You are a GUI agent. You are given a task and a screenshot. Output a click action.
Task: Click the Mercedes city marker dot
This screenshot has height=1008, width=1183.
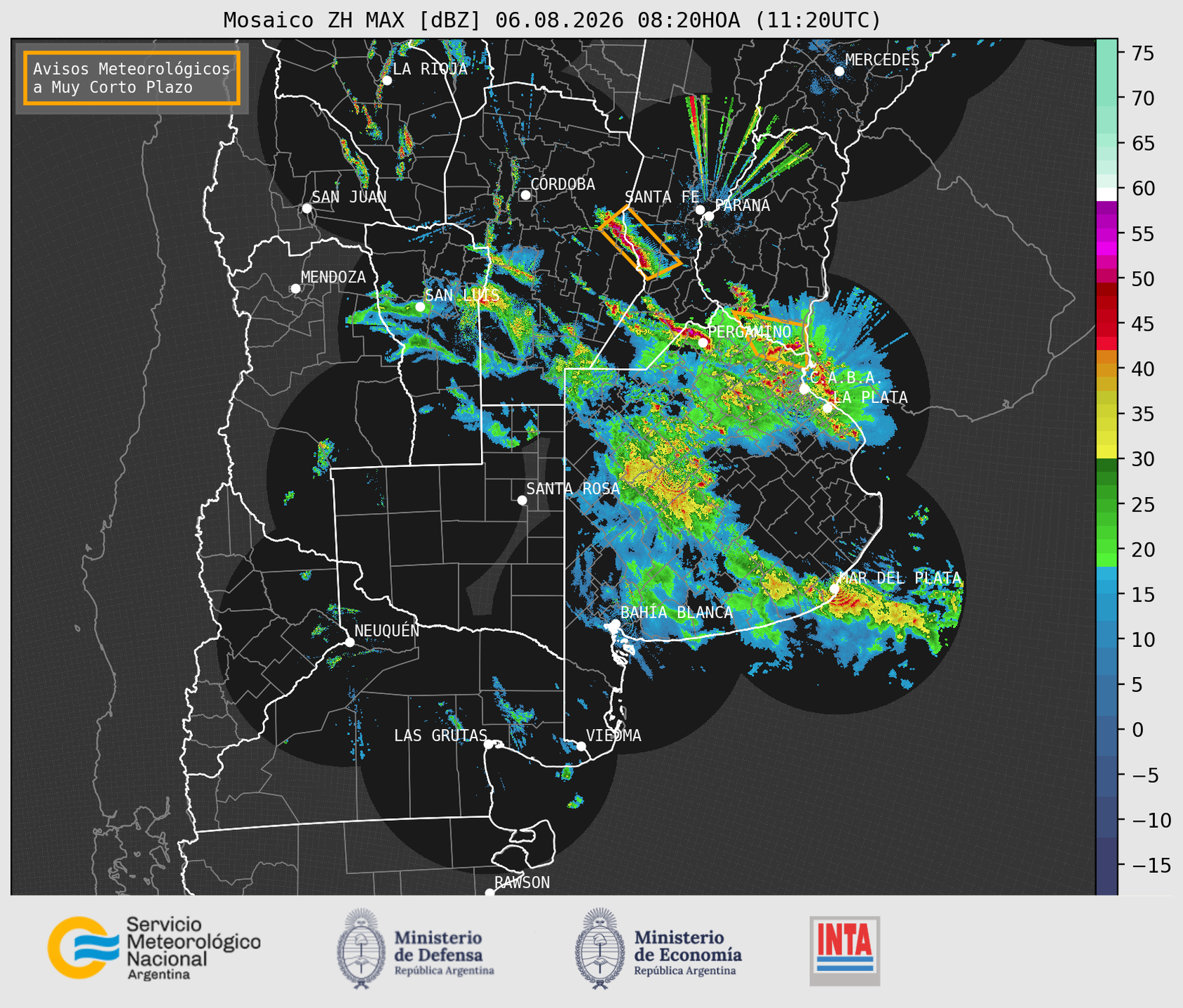pyautogui.click(x=839, y=71)
